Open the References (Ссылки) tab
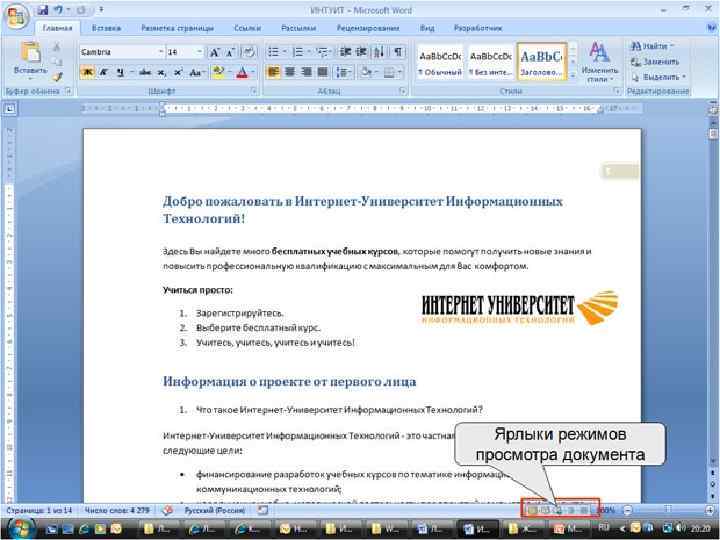This screenshot has height=540, width=720. [248, 28]
